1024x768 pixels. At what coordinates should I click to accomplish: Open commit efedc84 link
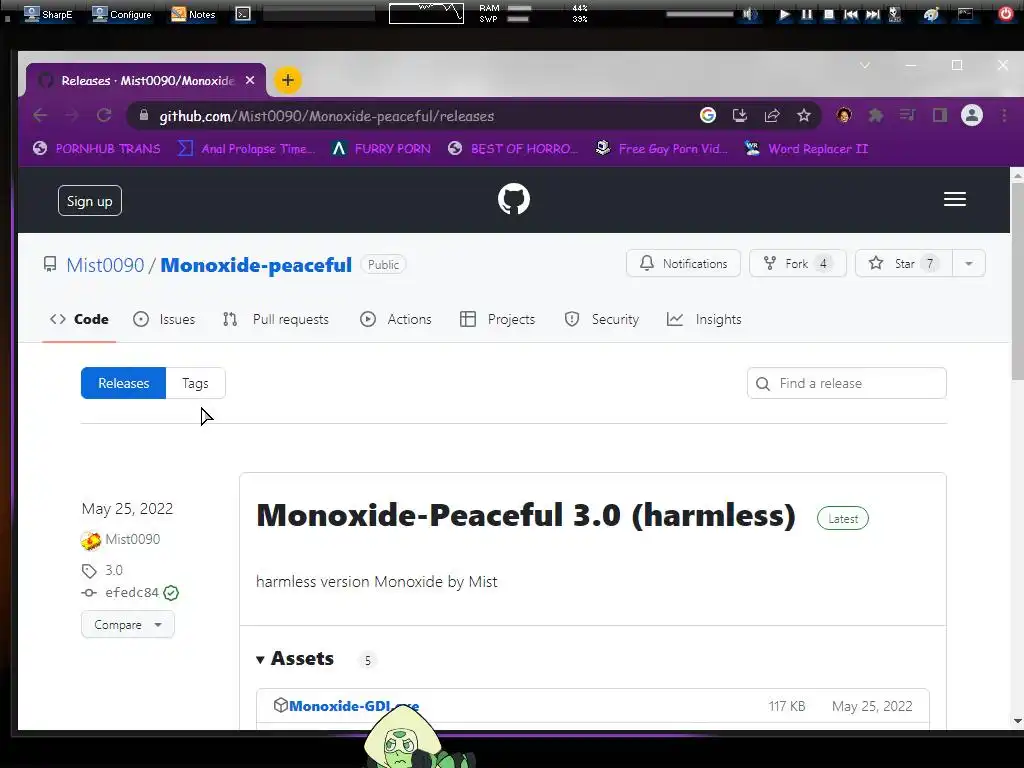click(x=131, y=592)
